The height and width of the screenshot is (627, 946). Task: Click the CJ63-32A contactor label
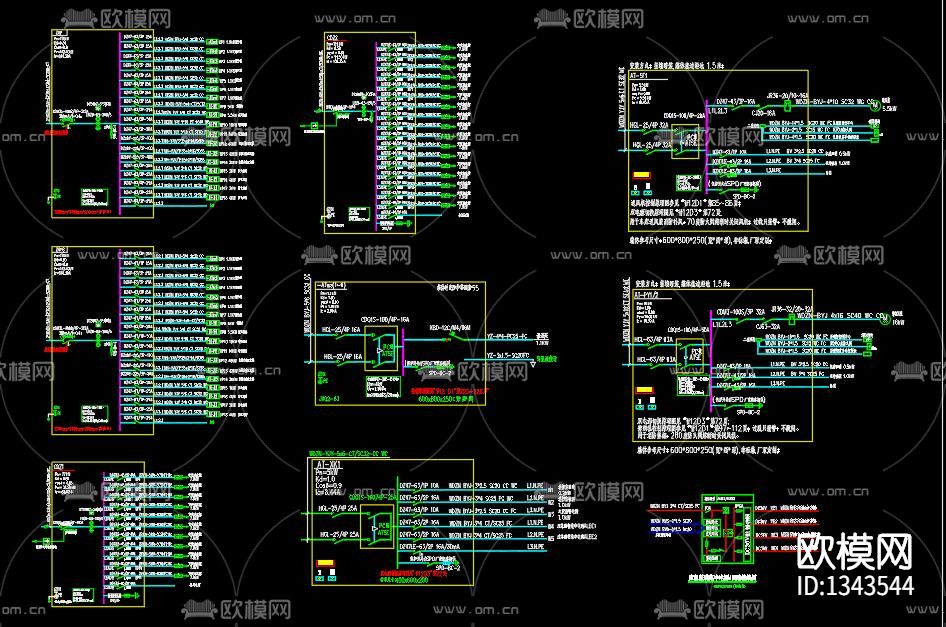pyautogui.click(x=768, y=326)
